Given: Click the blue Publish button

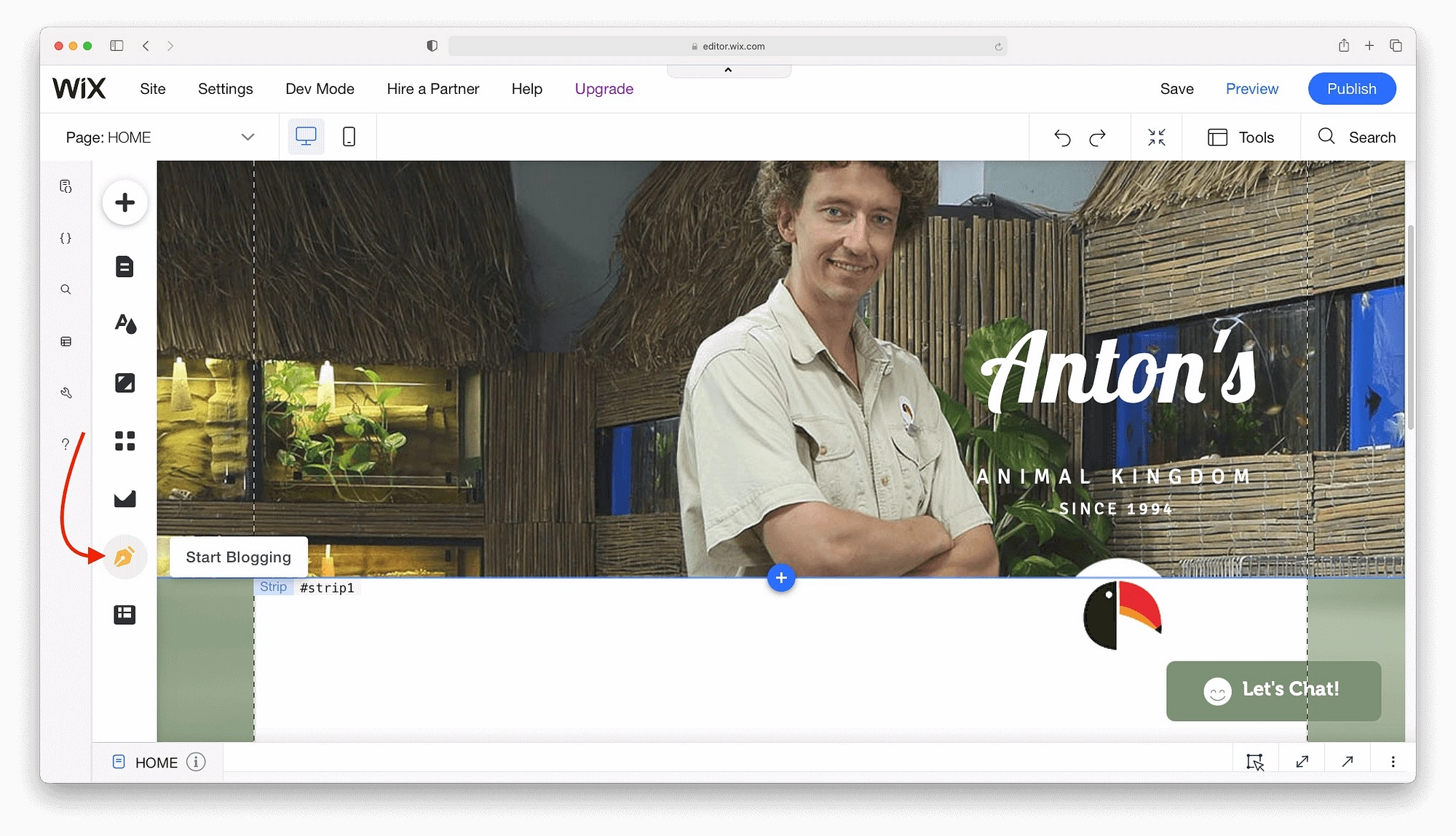Looking at the screenshot, I should pos(1352,89).
